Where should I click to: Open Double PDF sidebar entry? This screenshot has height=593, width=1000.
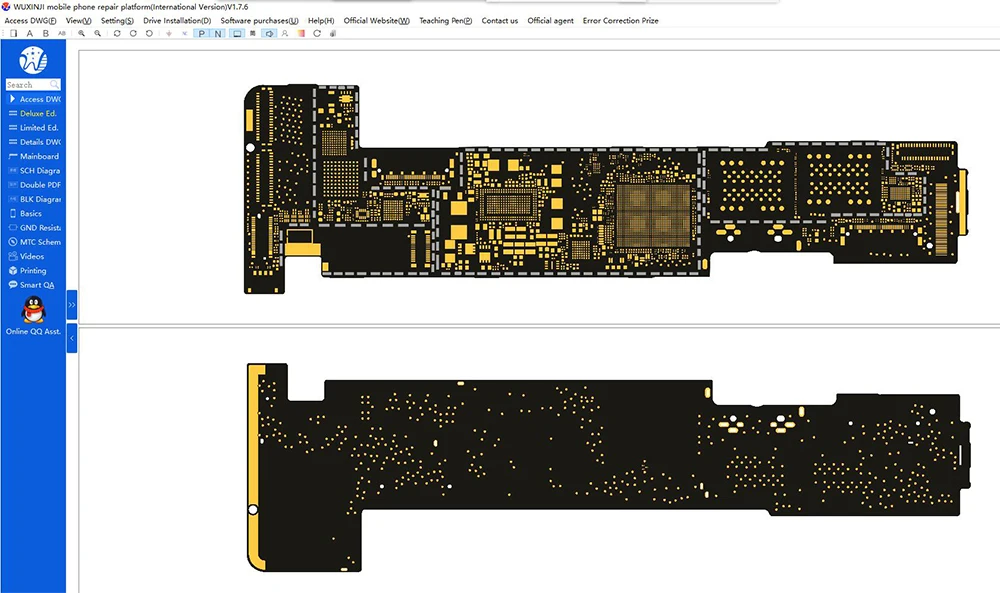(34, 185)
